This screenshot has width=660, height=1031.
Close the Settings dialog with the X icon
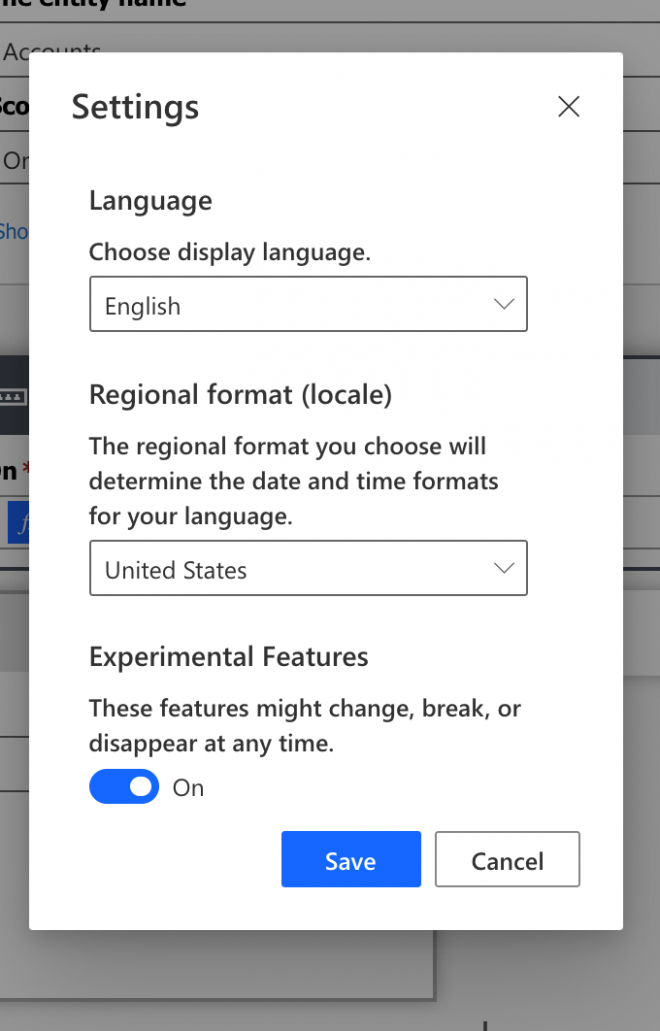(568, 107)
